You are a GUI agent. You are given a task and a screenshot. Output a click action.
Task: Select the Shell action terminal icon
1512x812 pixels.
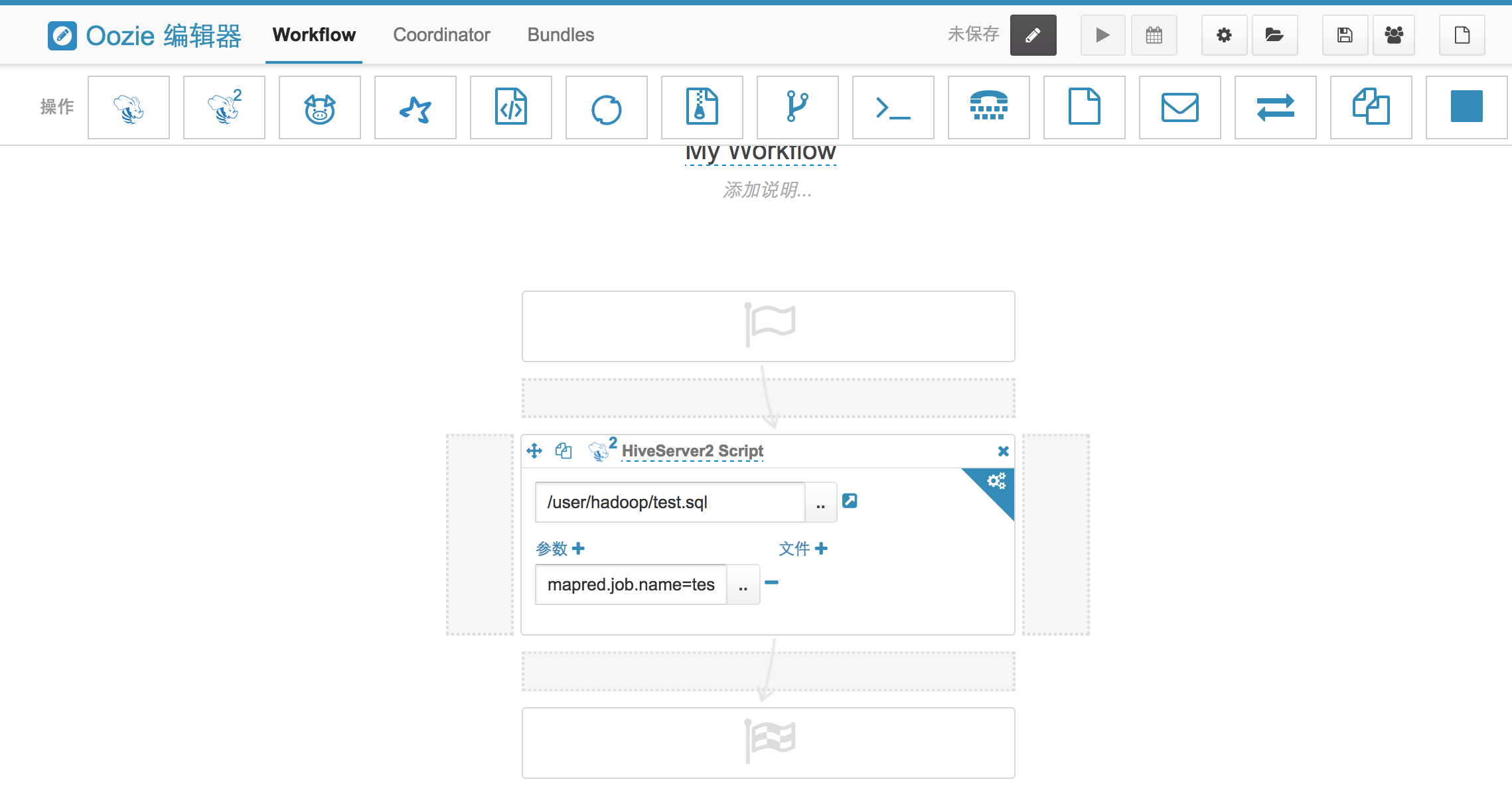point(893,107)
